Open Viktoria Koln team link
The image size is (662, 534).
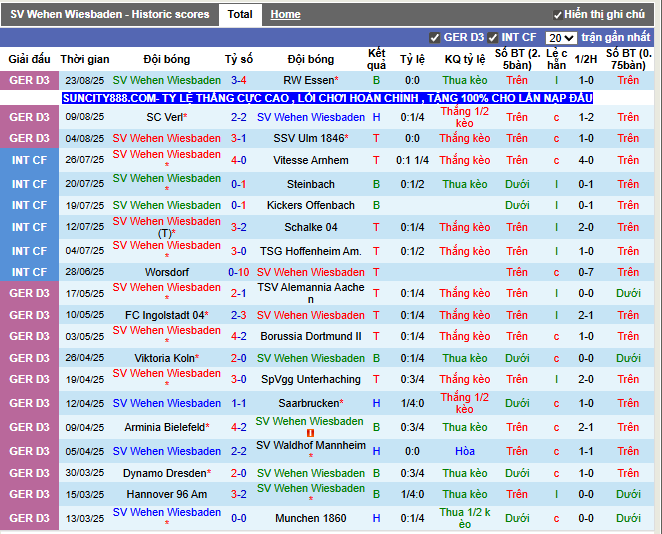[x=167, y=358]
